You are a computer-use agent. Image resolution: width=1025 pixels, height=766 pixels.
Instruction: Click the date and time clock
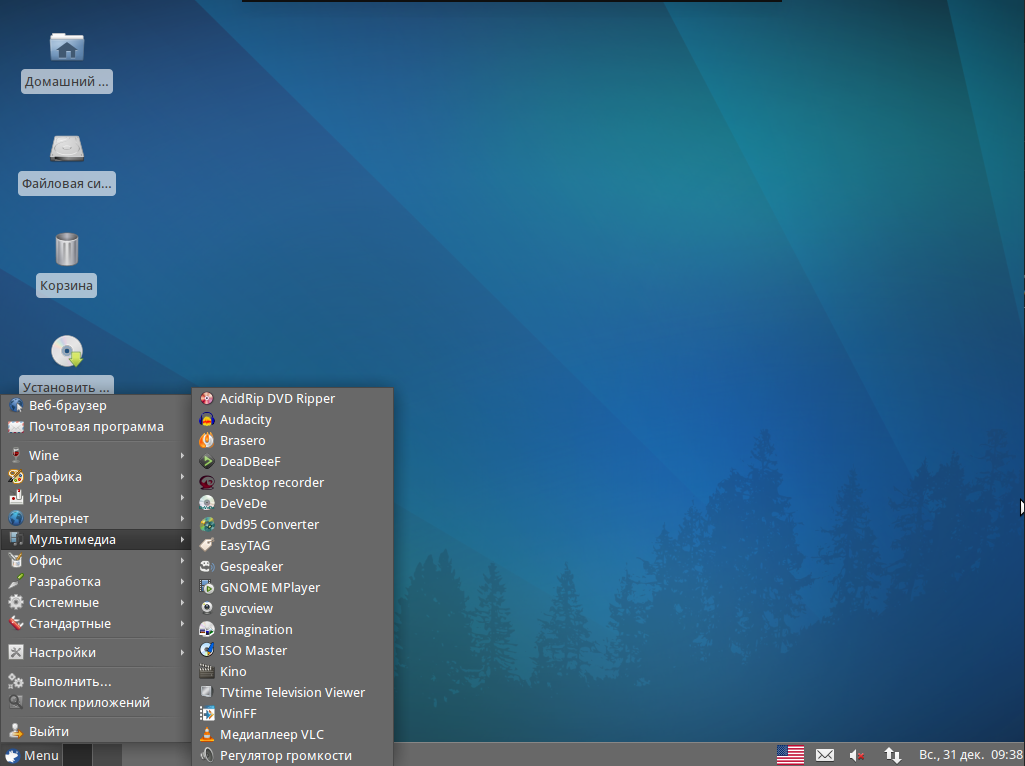(x=970, y=754)
